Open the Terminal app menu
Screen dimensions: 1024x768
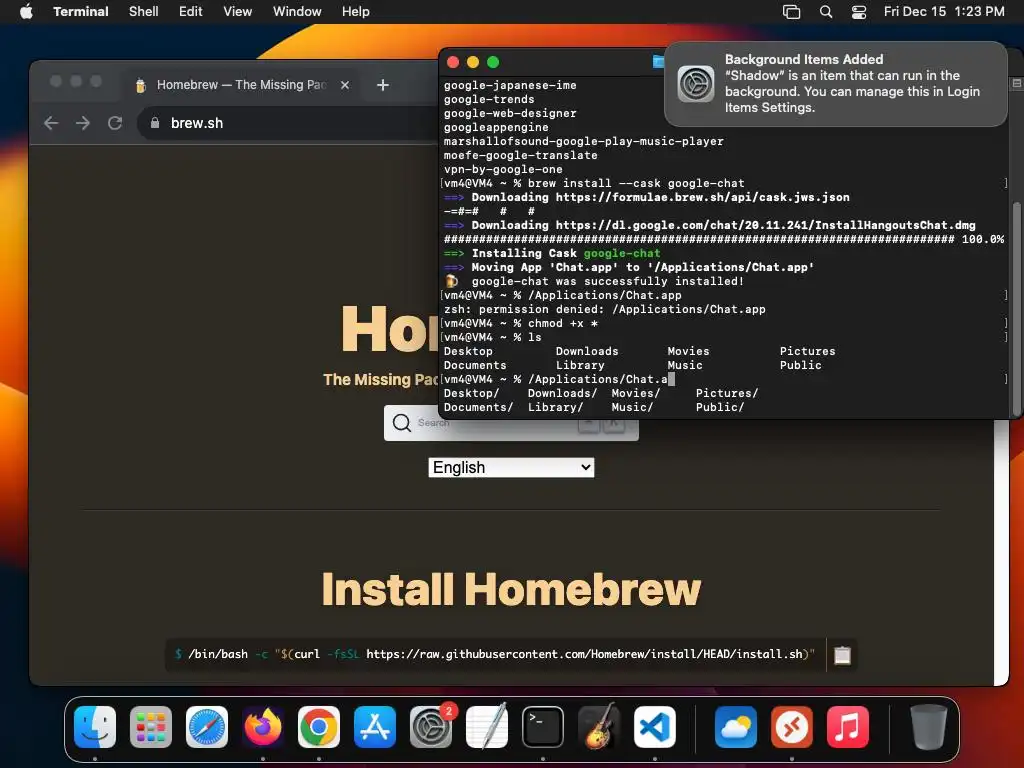[x=81, y=11]
